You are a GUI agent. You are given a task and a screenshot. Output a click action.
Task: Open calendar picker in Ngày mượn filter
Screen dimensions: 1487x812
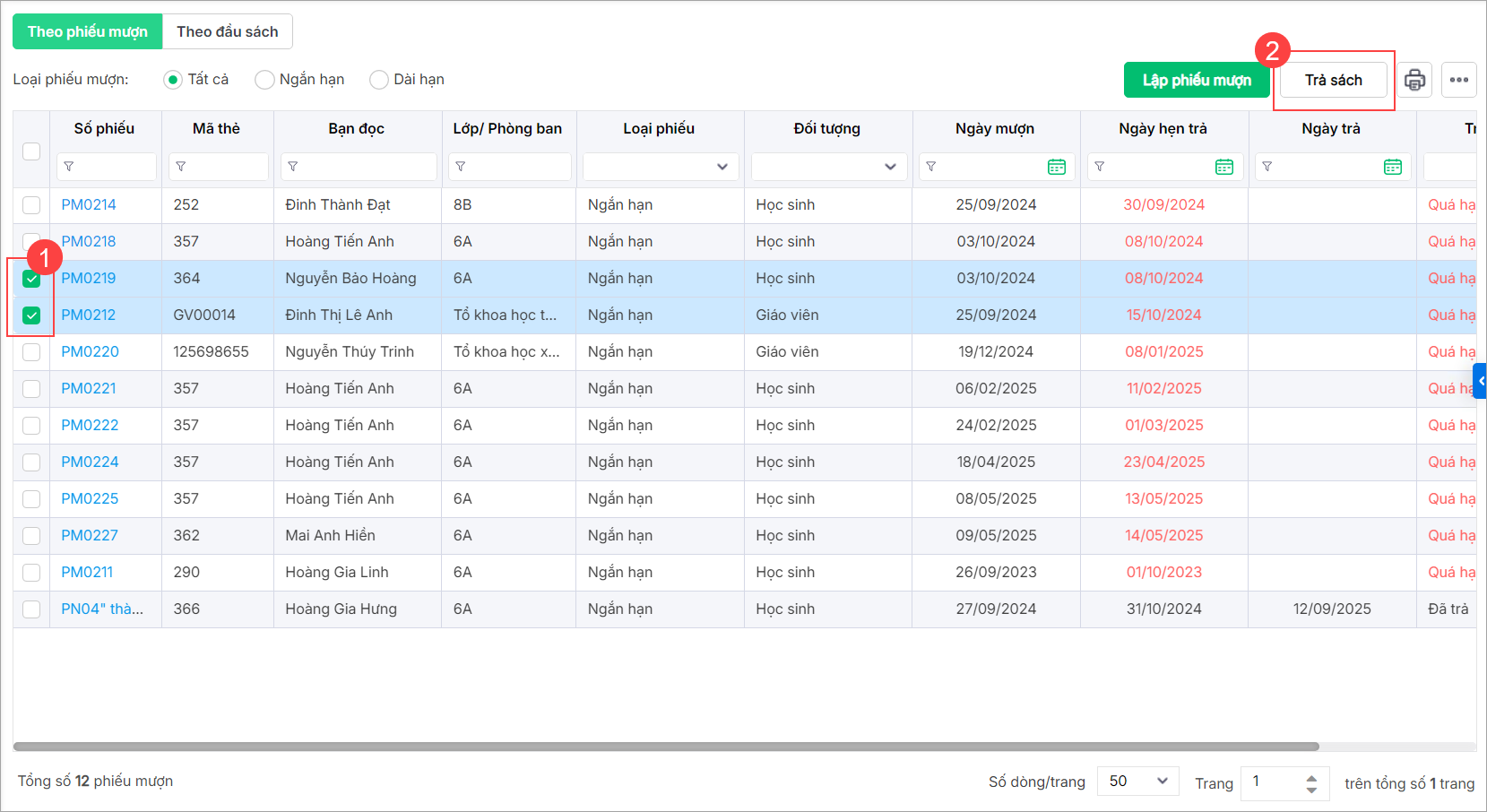tap(1057, 167)
